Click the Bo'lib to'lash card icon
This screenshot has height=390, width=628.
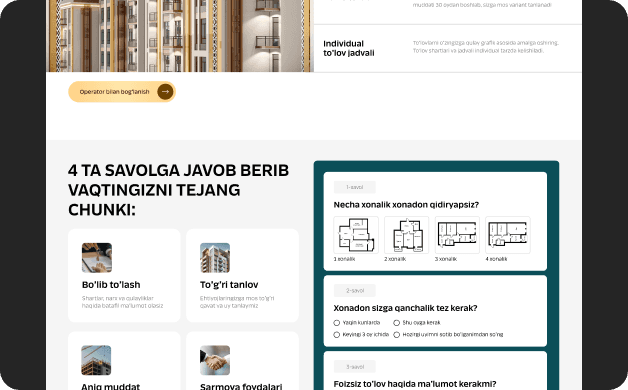pyautogui.click(x=97, y=258)
